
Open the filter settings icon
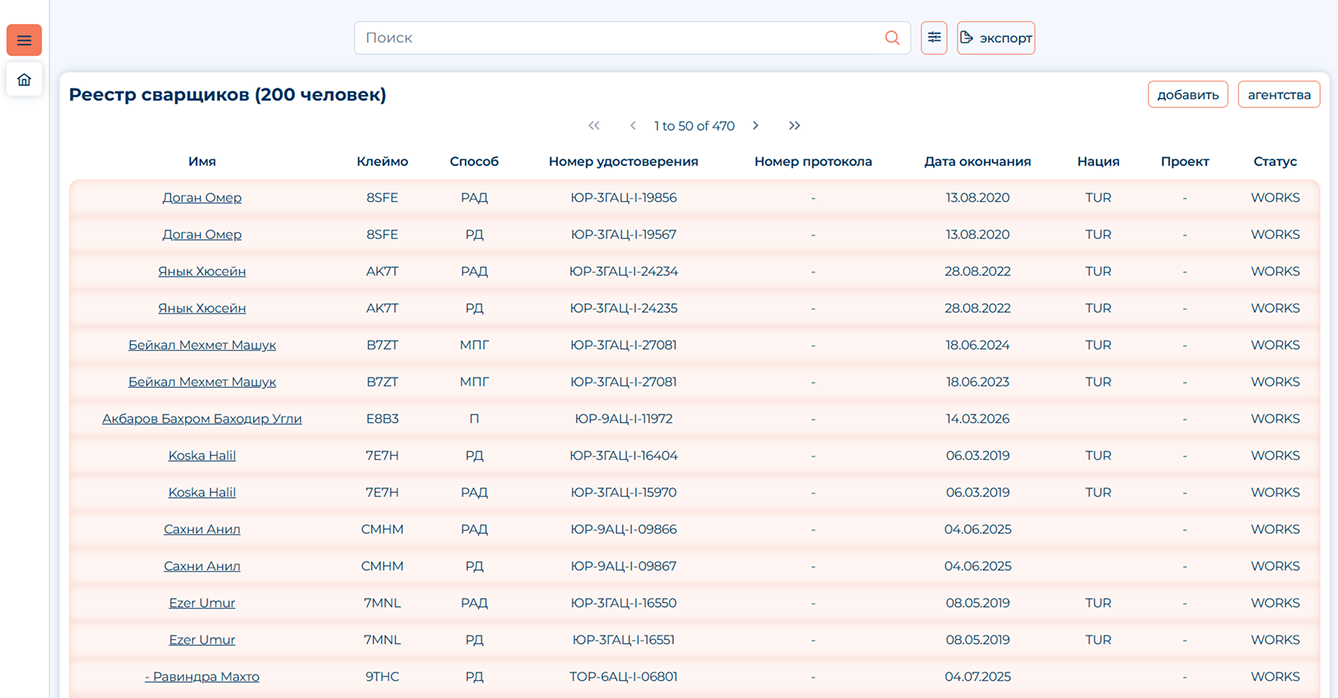click(934, 38)
